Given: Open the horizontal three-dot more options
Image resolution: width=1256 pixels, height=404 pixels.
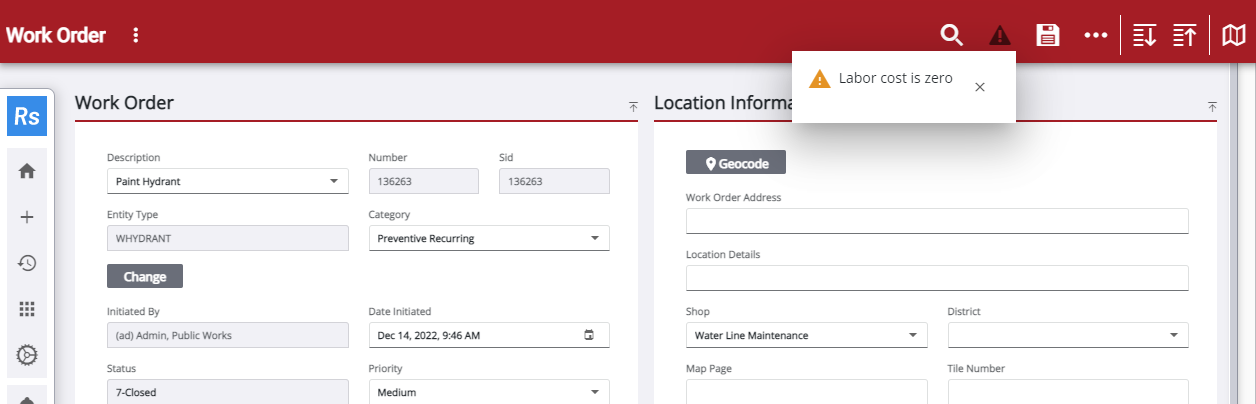Looking at the screenshot, I should click(1096, 36).
